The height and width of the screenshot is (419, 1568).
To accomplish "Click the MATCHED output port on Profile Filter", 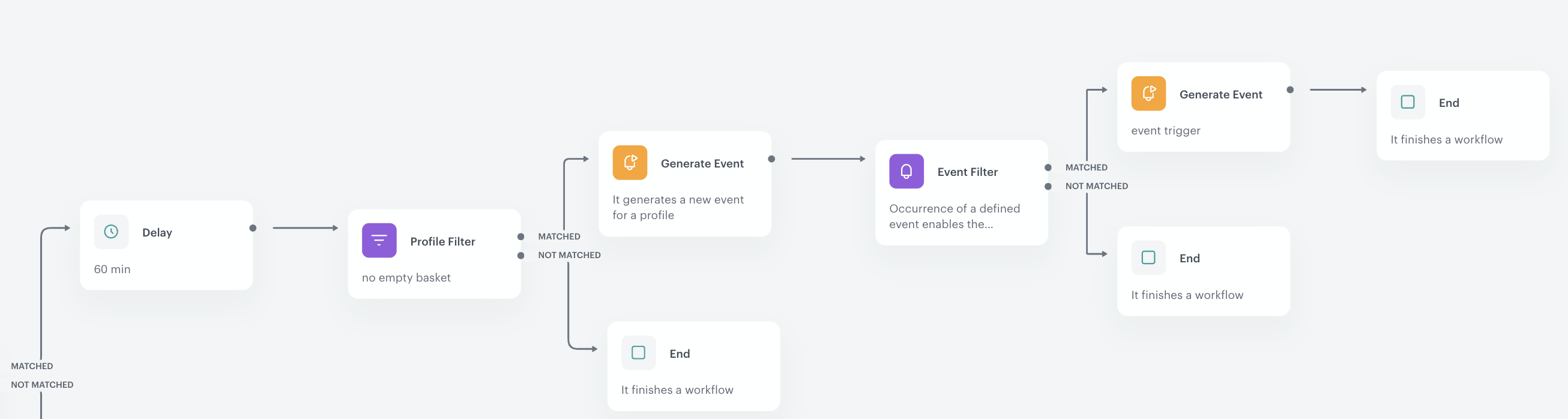I will (521, 236).
